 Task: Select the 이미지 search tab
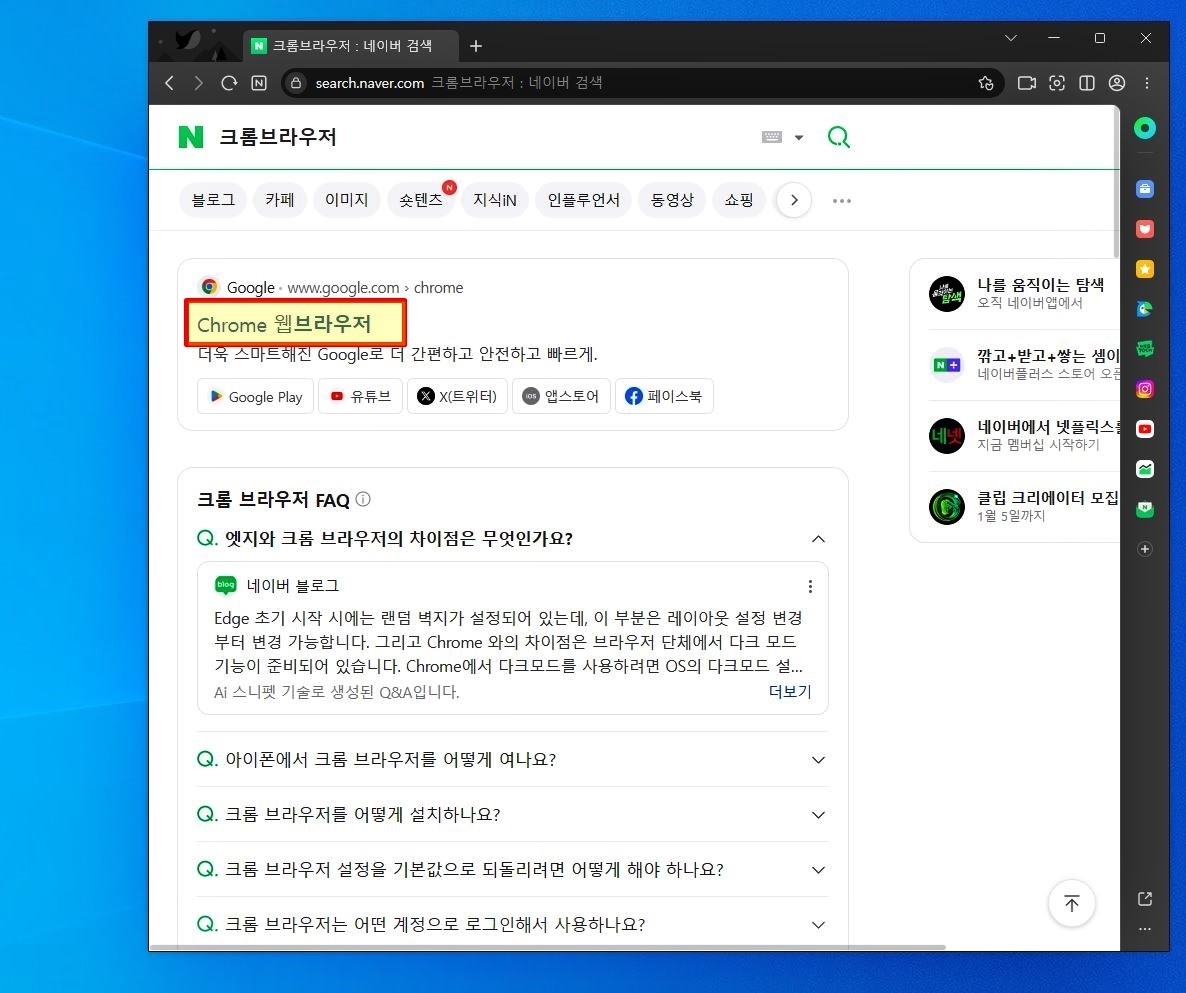coord(346,200)
